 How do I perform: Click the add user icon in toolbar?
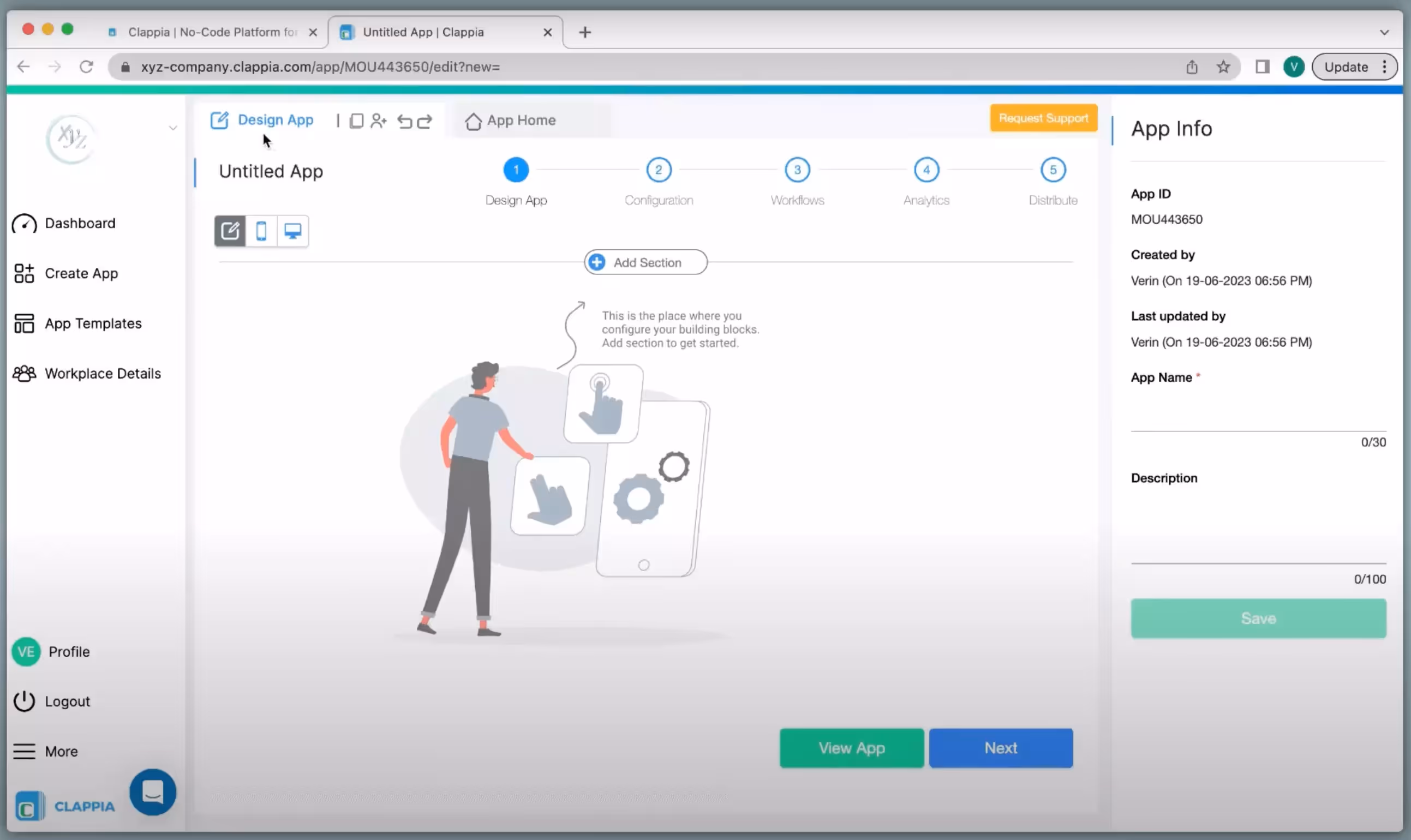[x=378, y=121]
